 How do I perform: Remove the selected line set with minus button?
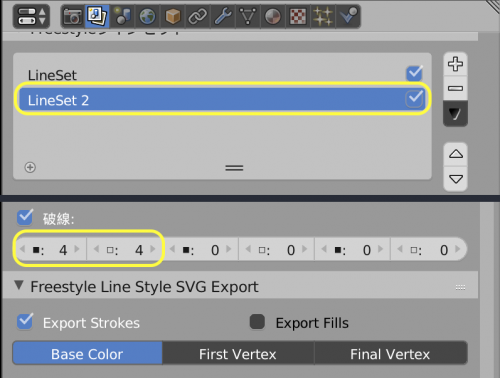(455, 88)
